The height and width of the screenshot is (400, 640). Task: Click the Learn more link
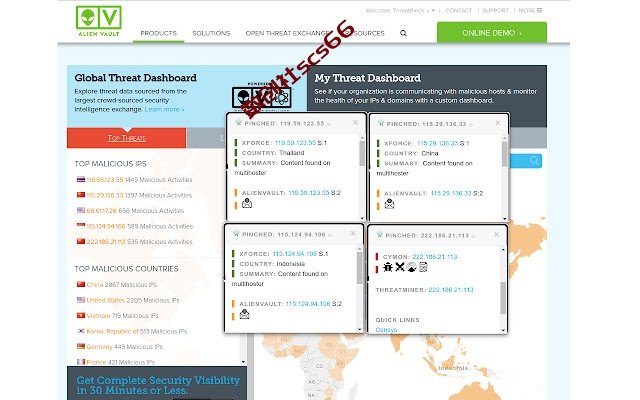pos(164,109)
